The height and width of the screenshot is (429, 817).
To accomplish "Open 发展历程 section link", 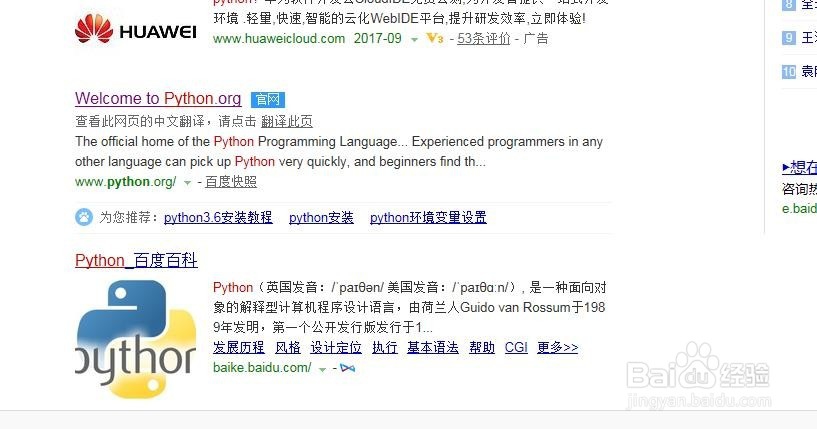I will pos(239,347).
